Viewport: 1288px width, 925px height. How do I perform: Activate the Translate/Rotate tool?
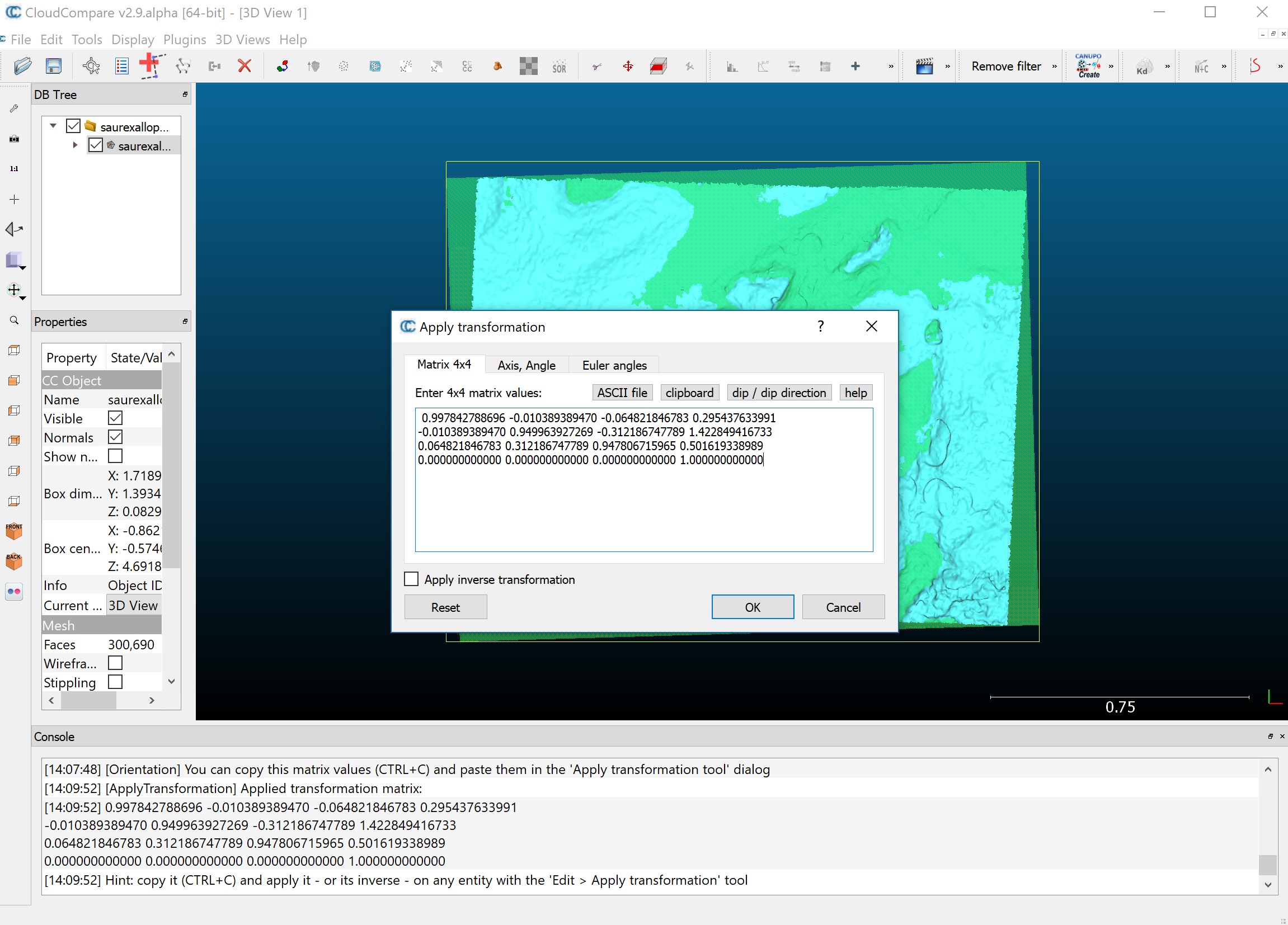[628, 66]
